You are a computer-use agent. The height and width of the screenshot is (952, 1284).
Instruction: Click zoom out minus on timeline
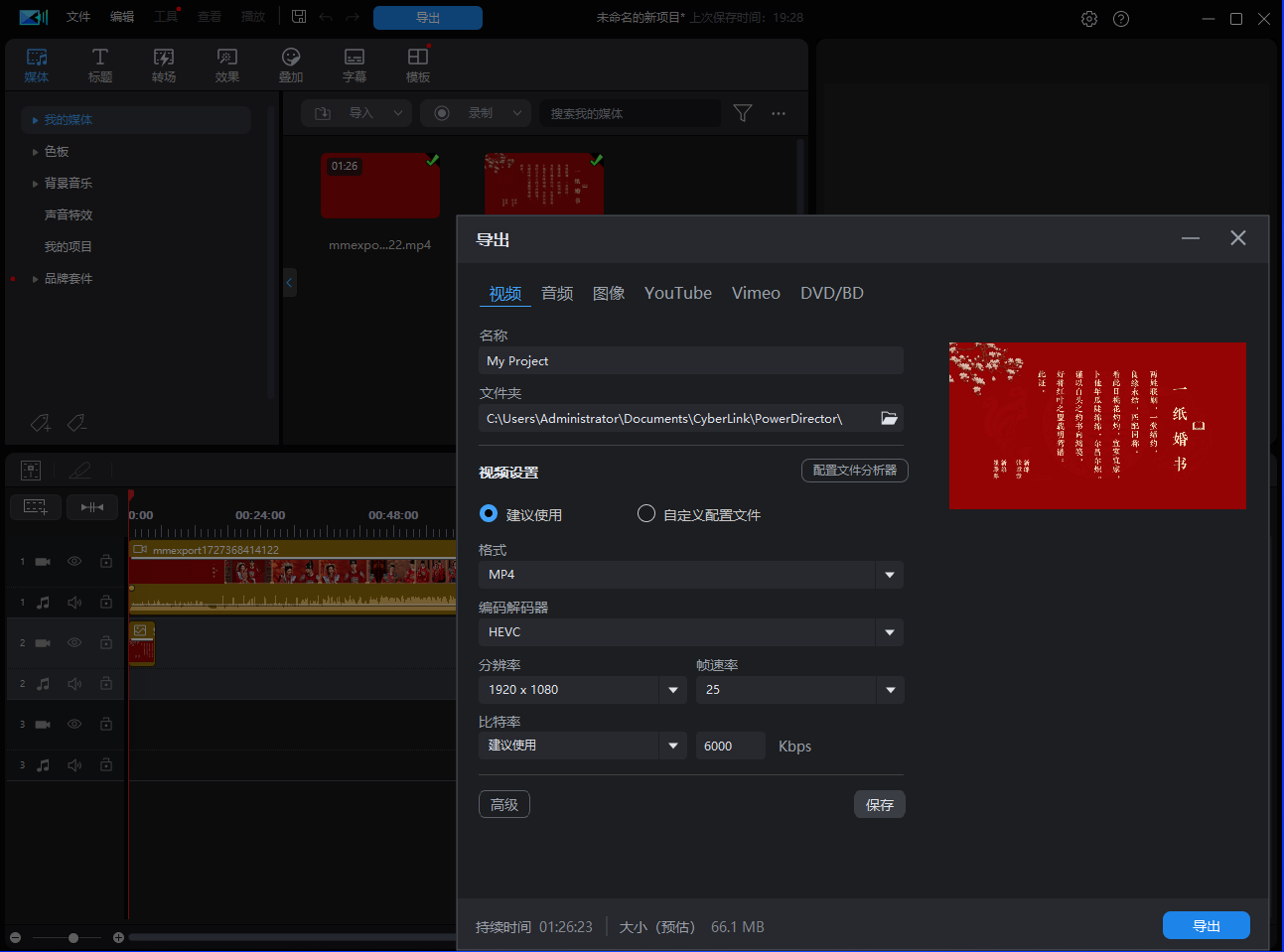pyautogui.click(x=15, y=937)
